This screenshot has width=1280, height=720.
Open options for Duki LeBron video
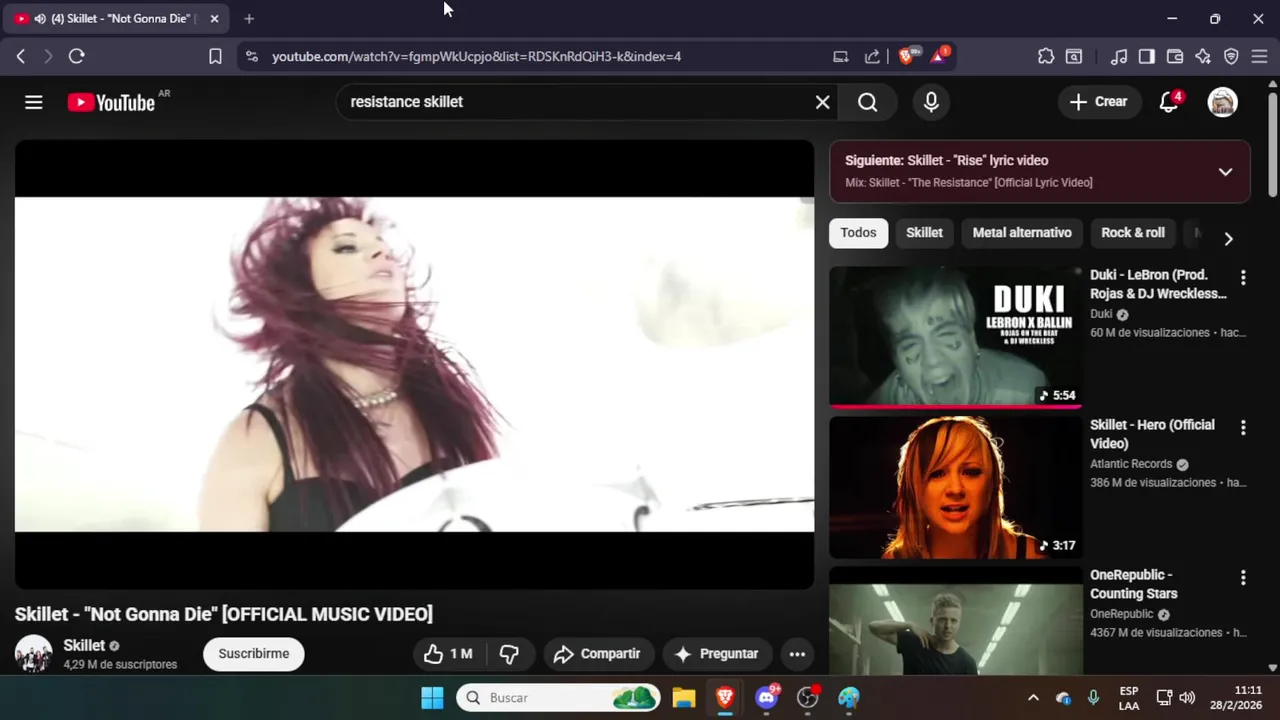pyautogui.click(x=1243, y=277)
